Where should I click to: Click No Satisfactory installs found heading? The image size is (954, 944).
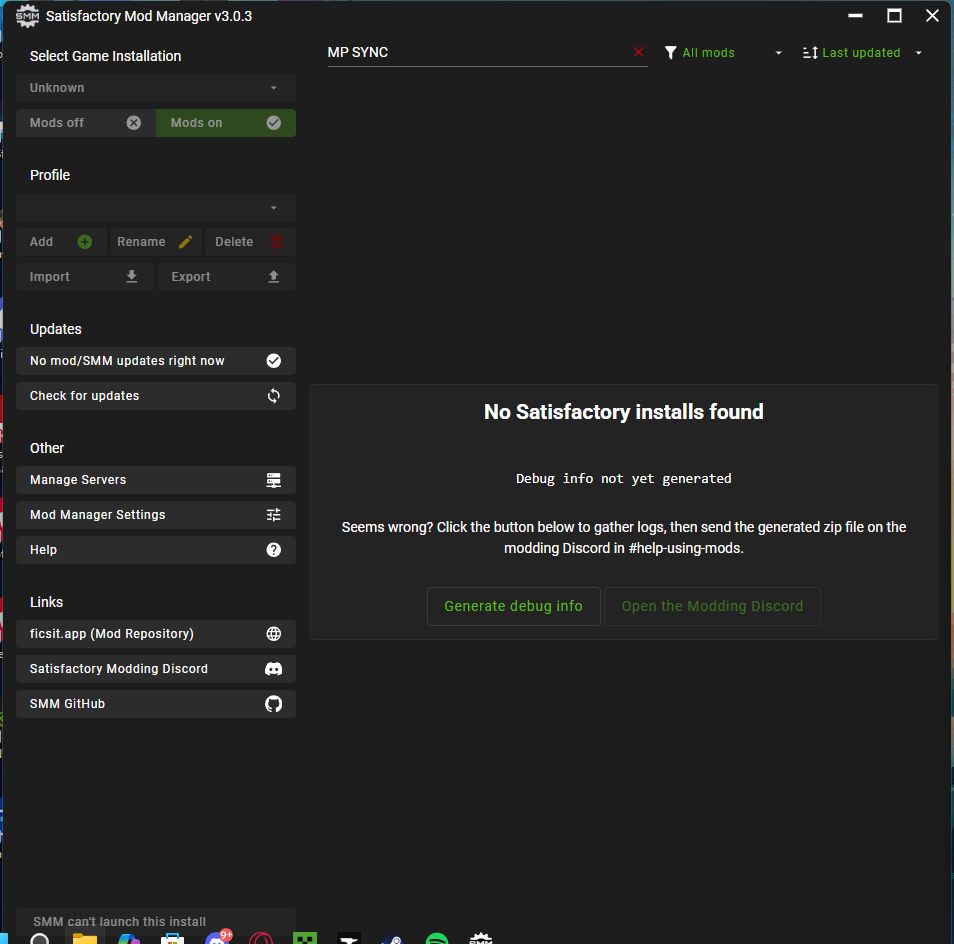coord(624,412)
